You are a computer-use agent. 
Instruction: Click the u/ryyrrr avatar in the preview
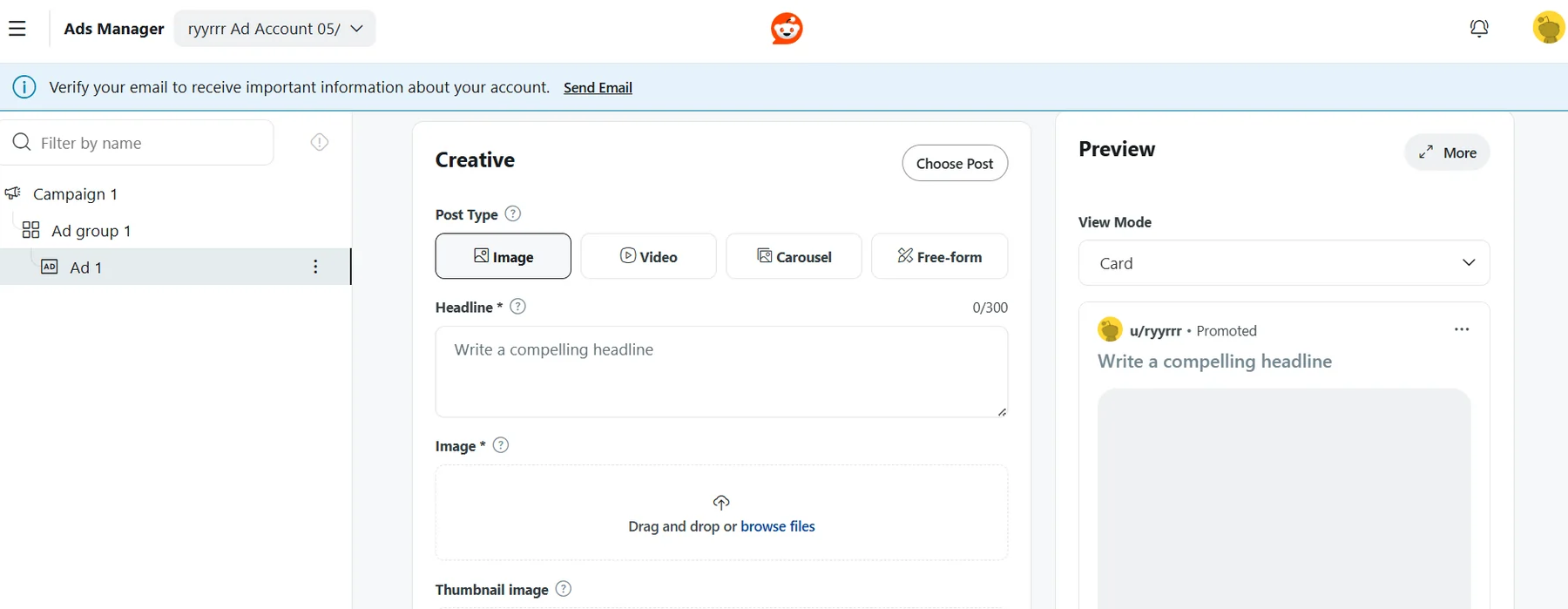[x=1110, y=329]
